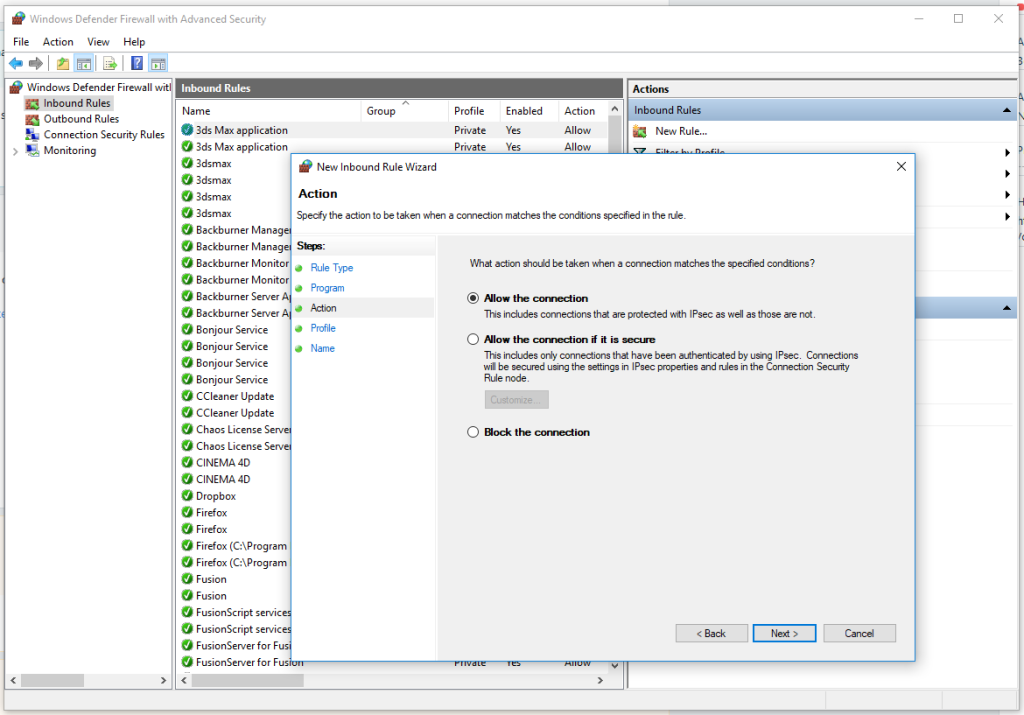Select Outbound Rules in the tree
Image resolution: width=1024 pixels, height=715 pixels.
[x=81, y=119]
